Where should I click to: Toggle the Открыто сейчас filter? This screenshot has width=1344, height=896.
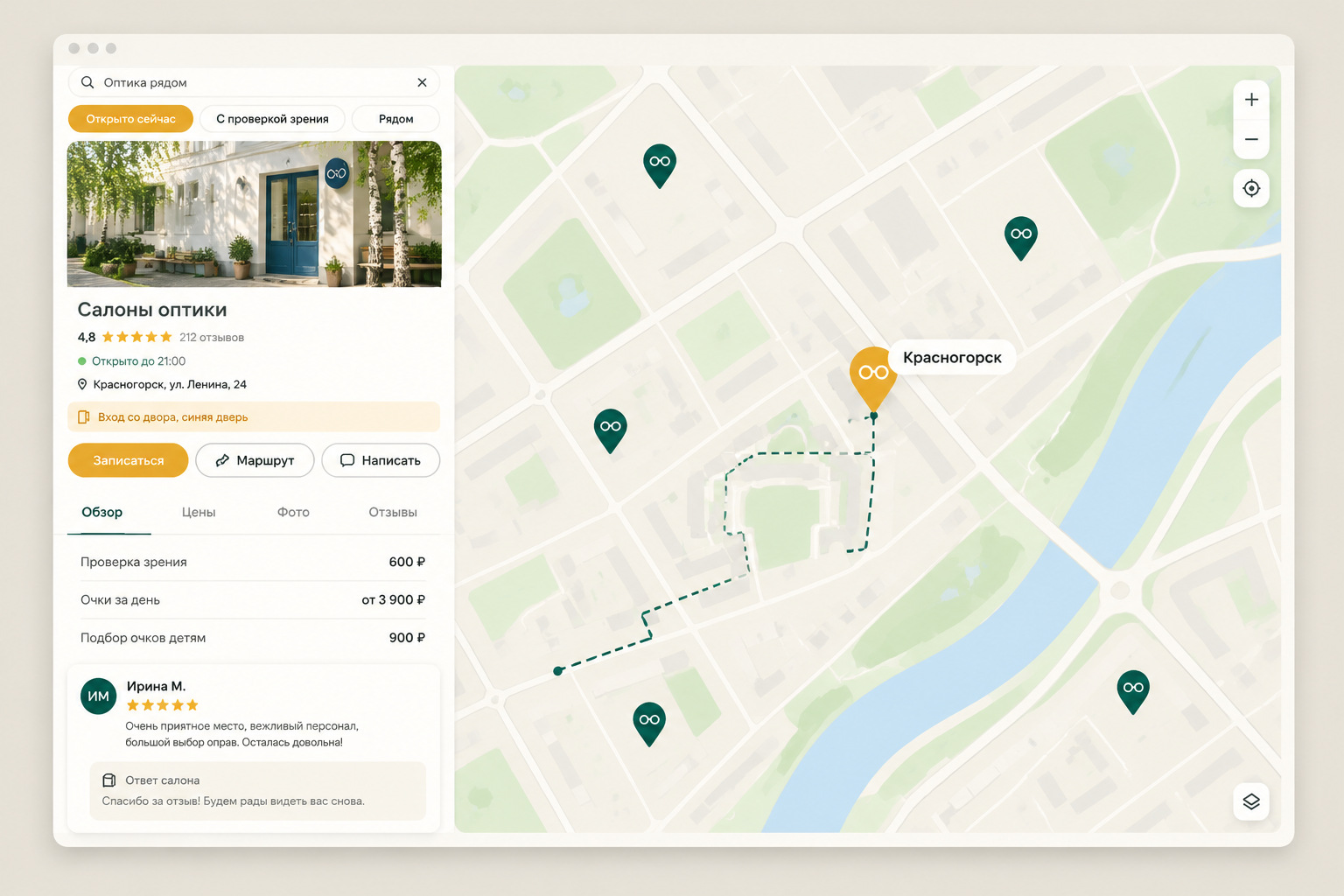130,119
